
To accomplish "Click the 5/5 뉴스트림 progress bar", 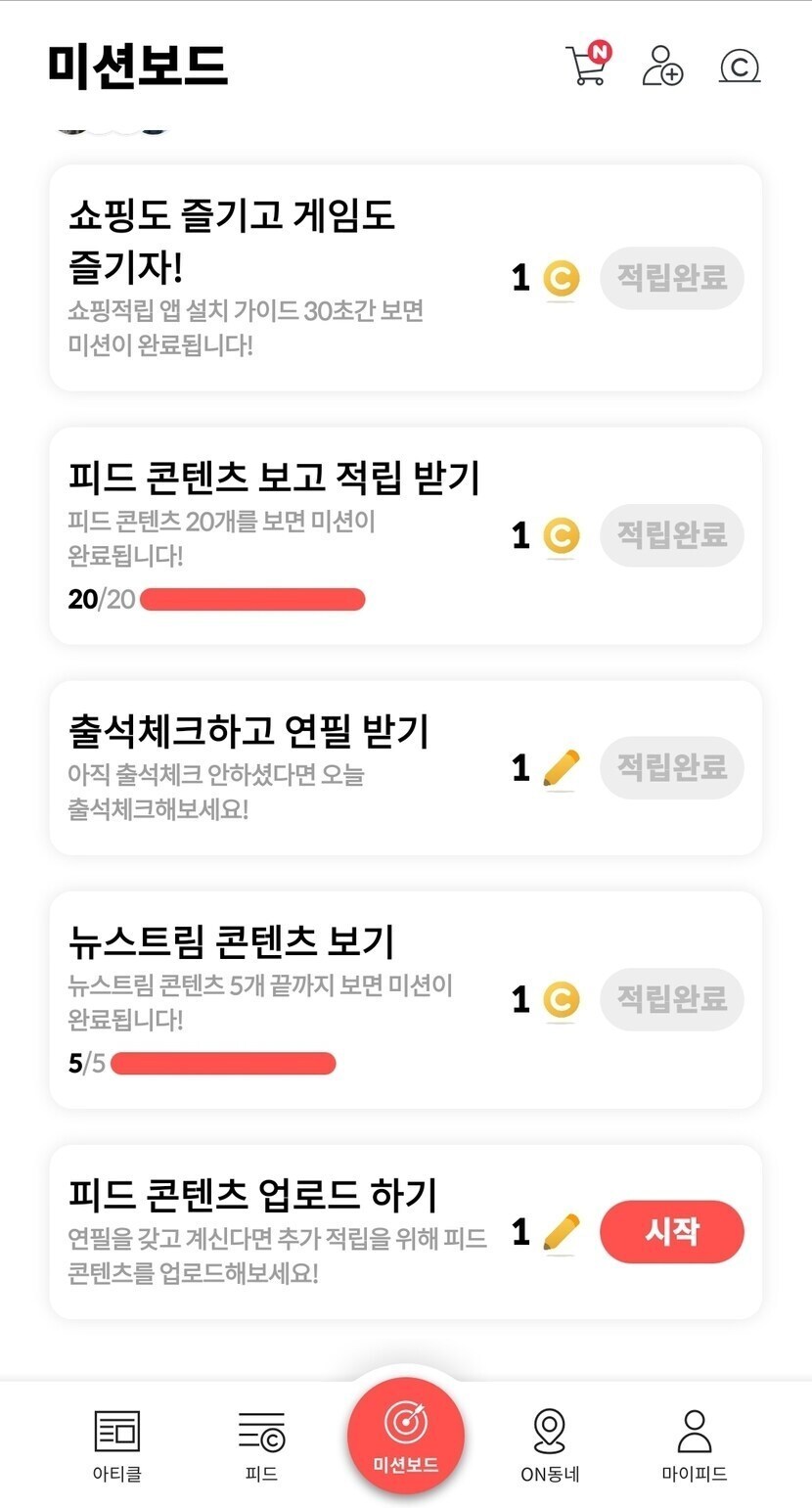I will (x=223, y=1064).
